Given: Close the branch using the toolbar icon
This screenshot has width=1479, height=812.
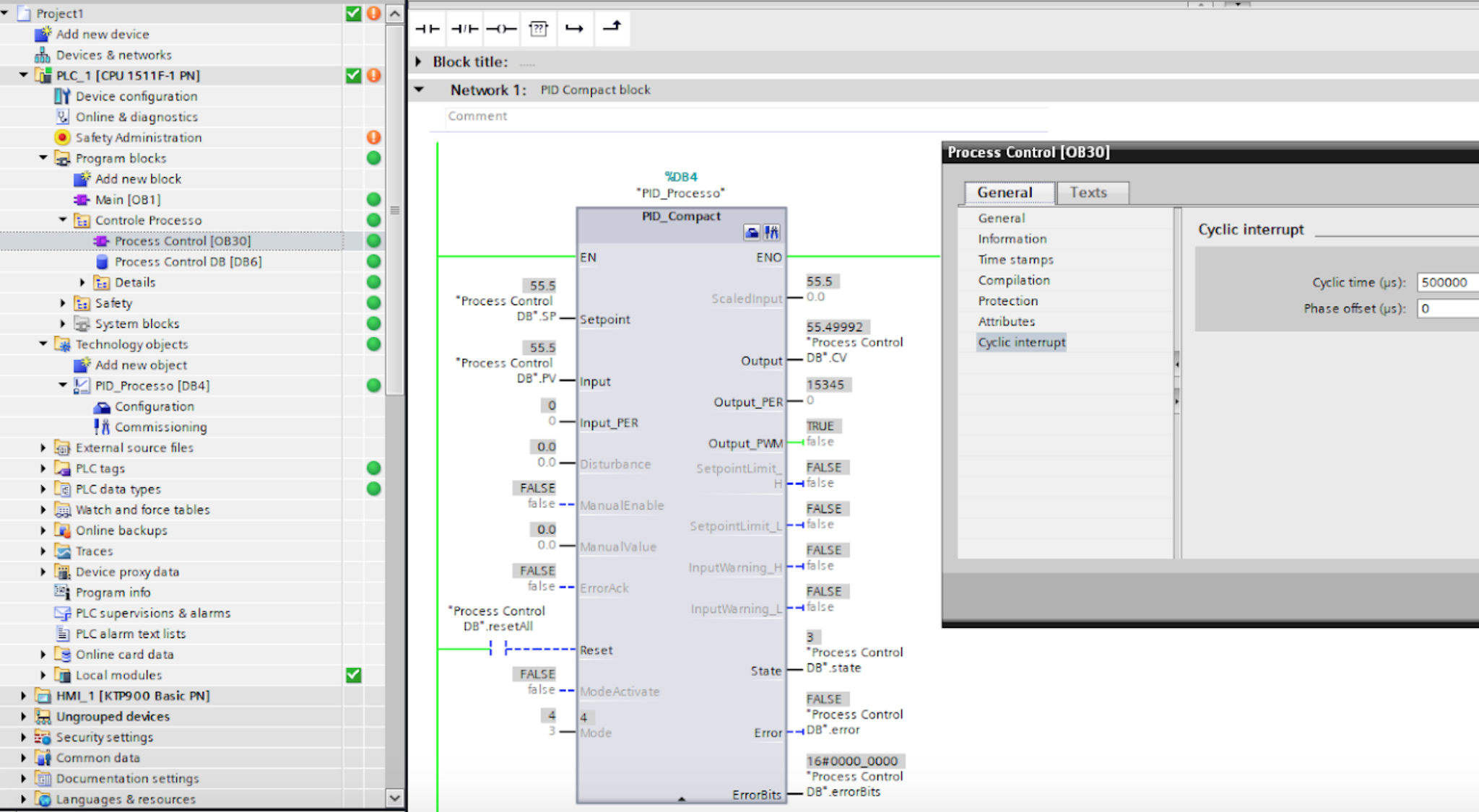Looking at the screenshot, I should click(612, 28).
